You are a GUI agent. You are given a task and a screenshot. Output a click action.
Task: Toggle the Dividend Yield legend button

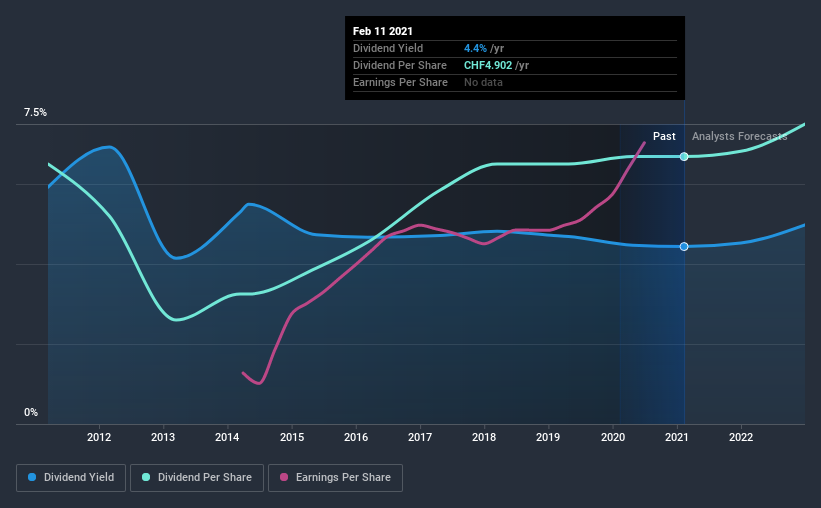pos(71,478)
